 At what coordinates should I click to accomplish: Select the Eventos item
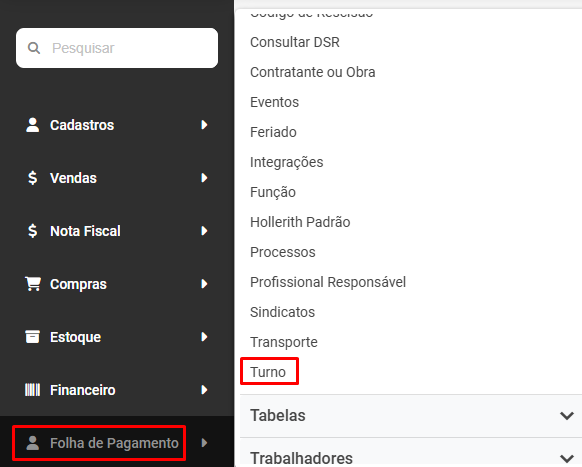tap(275, 102)
